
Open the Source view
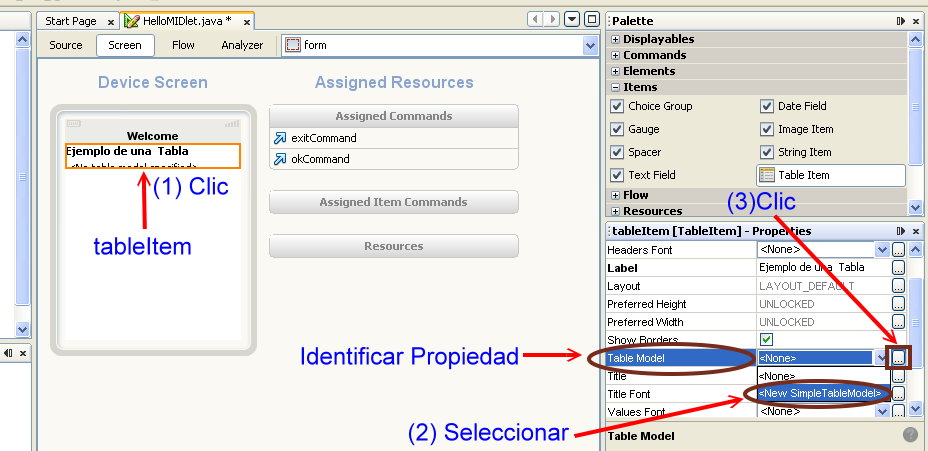66,45
